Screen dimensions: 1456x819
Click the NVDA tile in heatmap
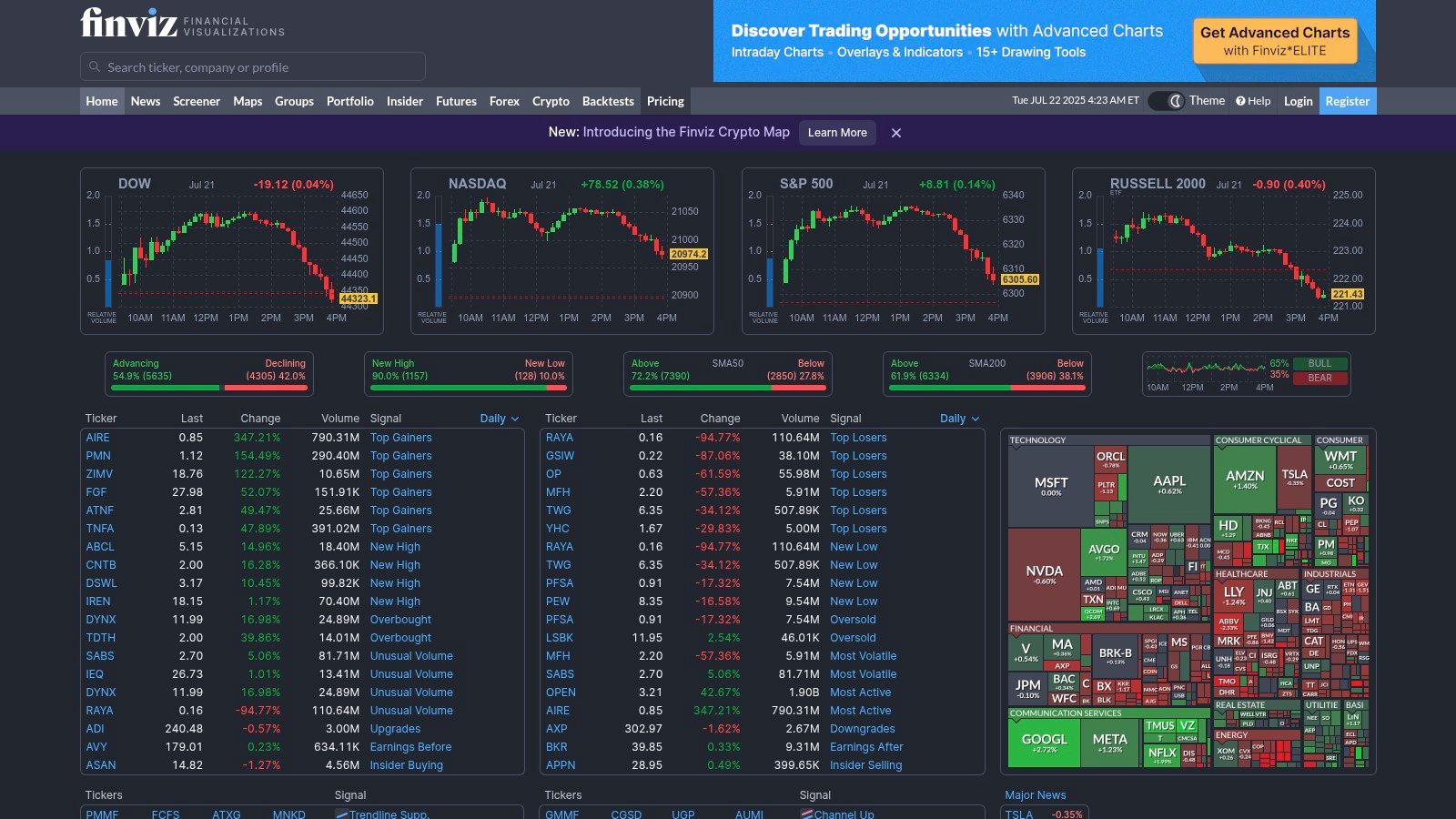[1044, 574]
